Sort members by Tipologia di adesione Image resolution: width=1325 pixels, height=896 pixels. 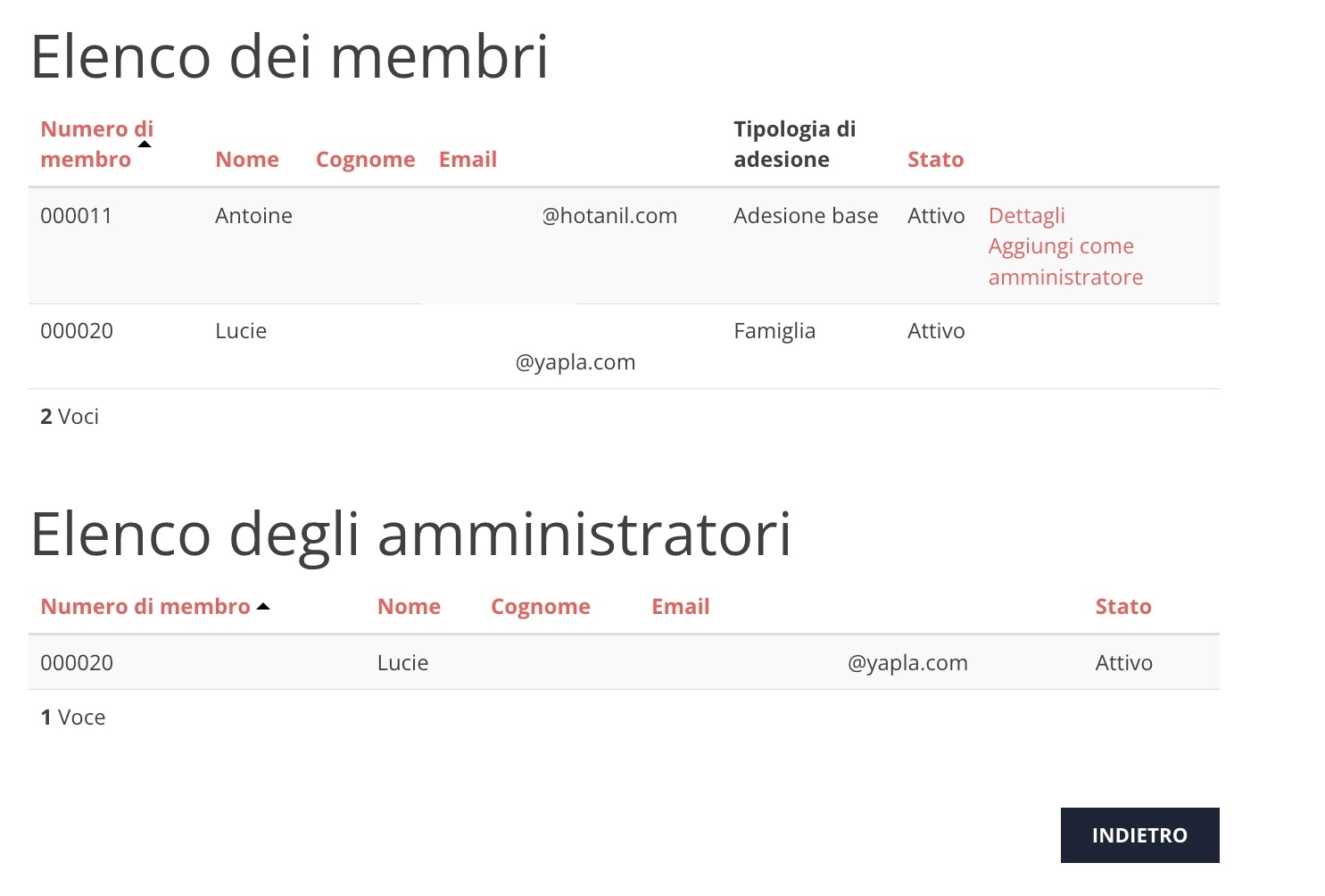click(x=794, y=144)
